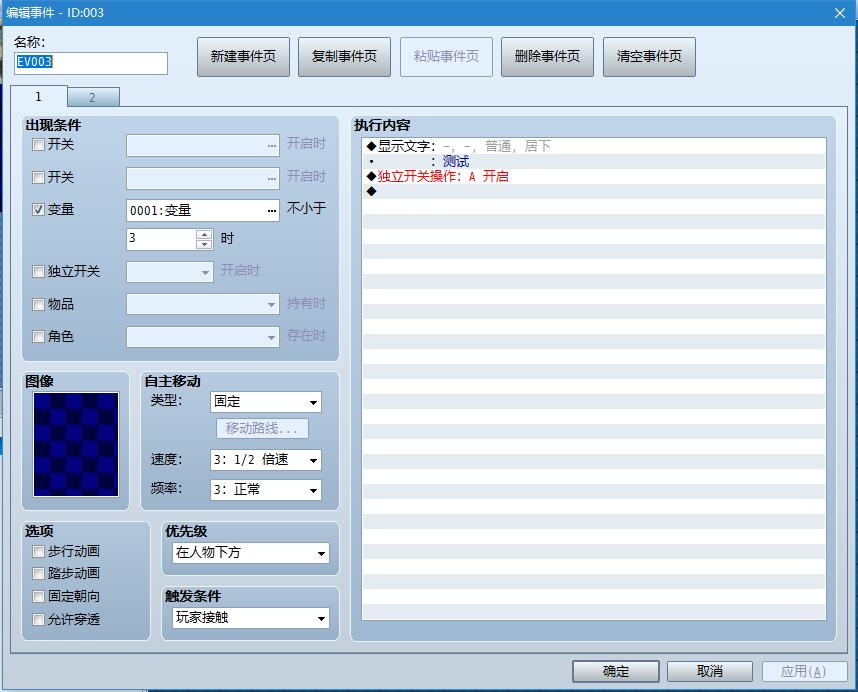Uncheck the 变量 condition checkbox
The image size is (858, 692).
38,210
